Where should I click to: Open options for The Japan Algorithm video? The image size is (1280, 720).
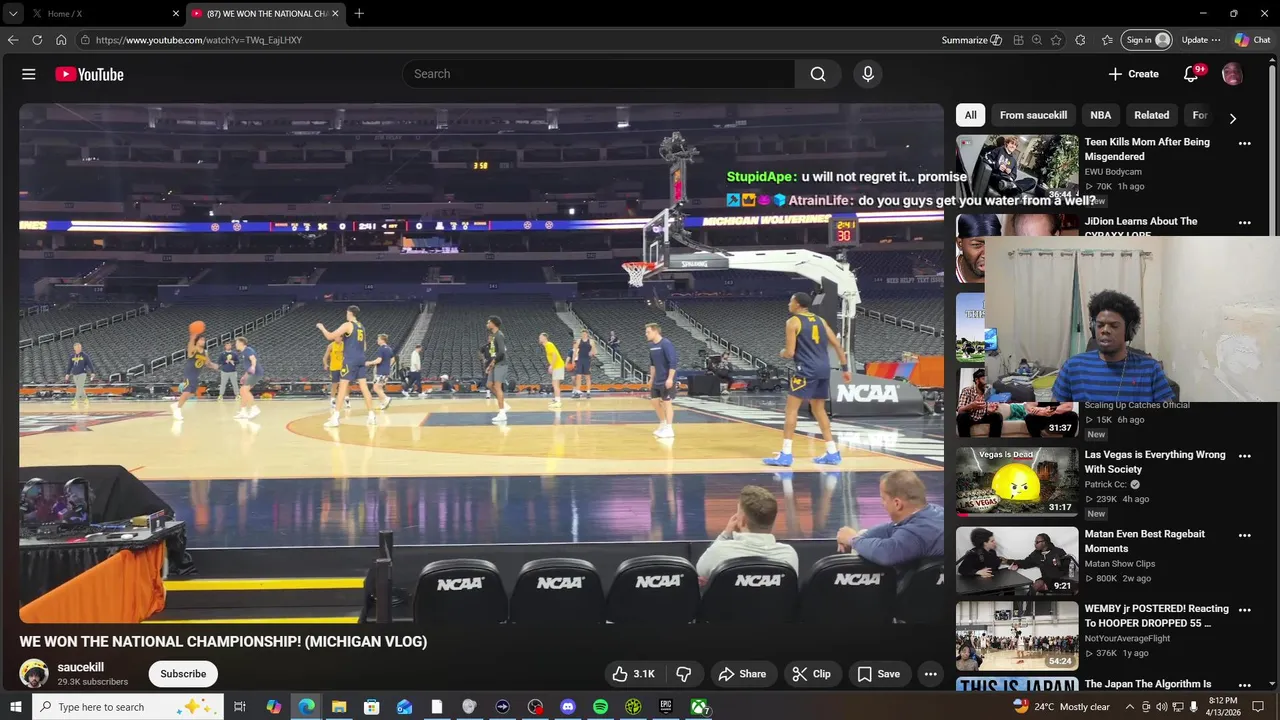point(1245,685)
